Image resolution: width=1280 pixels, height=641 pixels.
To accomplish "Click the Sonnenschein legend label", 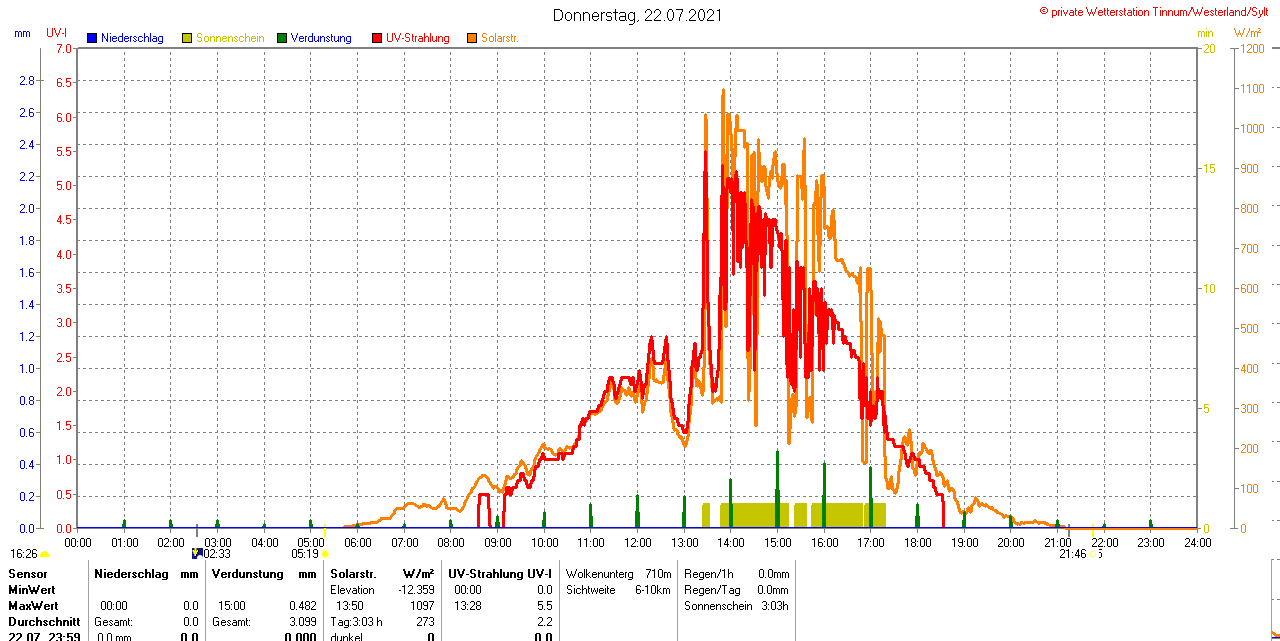I will [x=230, y=38].
